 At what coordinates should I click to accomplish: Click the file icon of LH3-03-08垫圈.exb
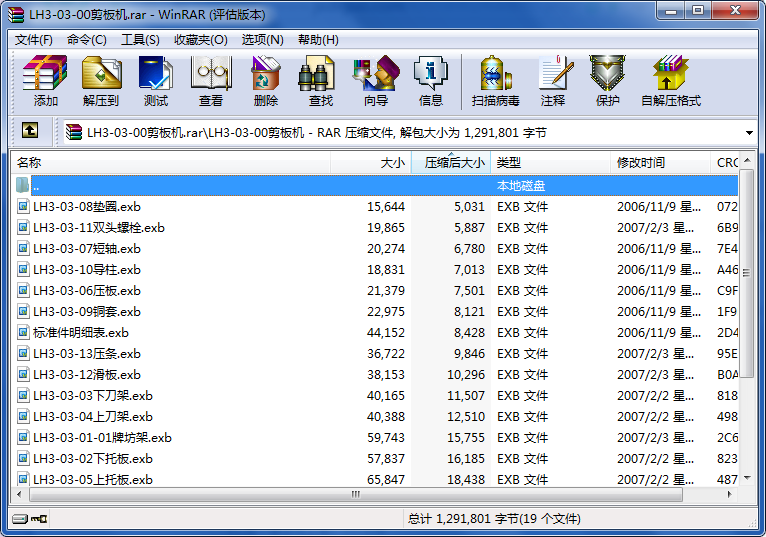pyautogui.click(x=23, y=206)
